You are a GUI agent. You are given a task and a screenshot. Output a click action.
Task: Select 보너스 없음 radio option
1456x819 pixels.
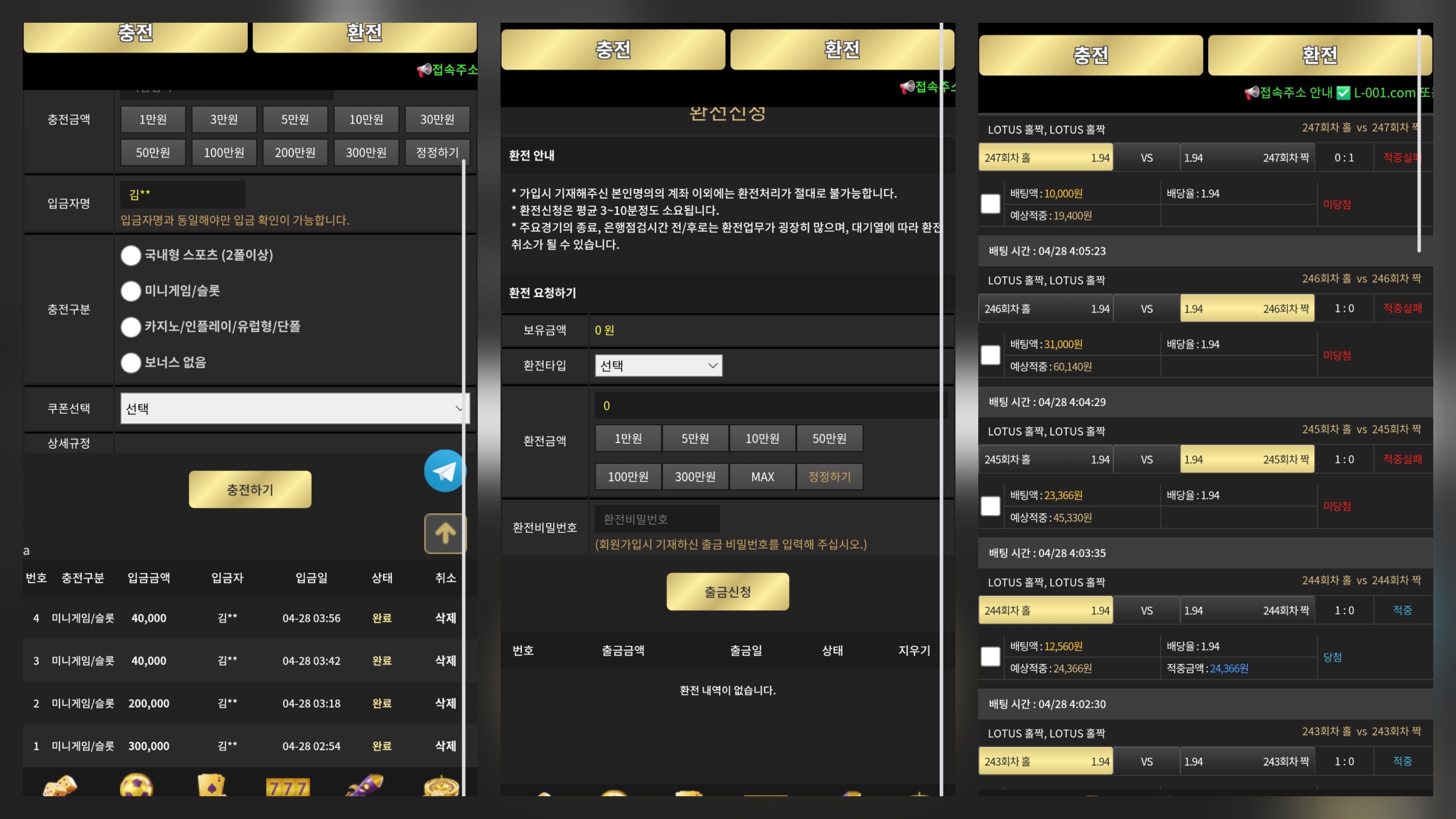click(130, 363)
